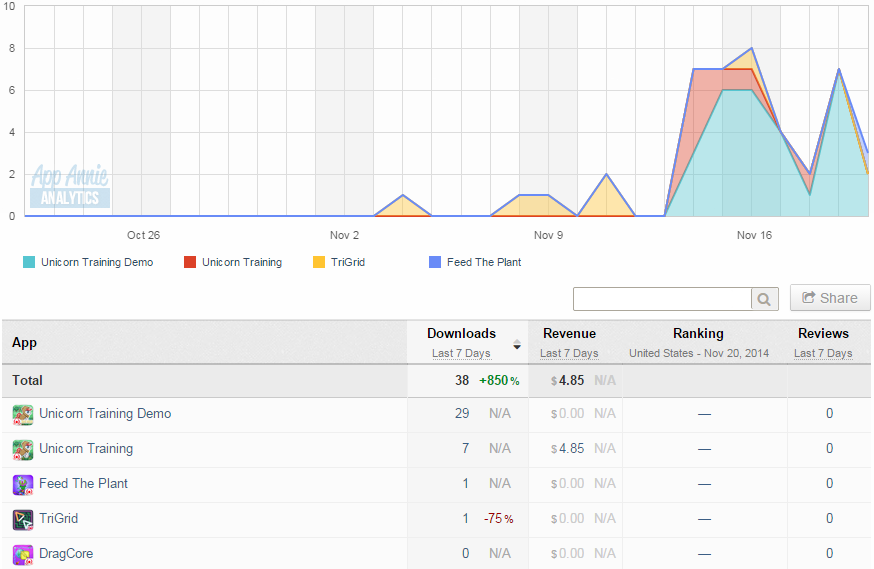Click downloads value 29 for Unicorn Training Demo
The image size is (874, 569).
[462, 414]
